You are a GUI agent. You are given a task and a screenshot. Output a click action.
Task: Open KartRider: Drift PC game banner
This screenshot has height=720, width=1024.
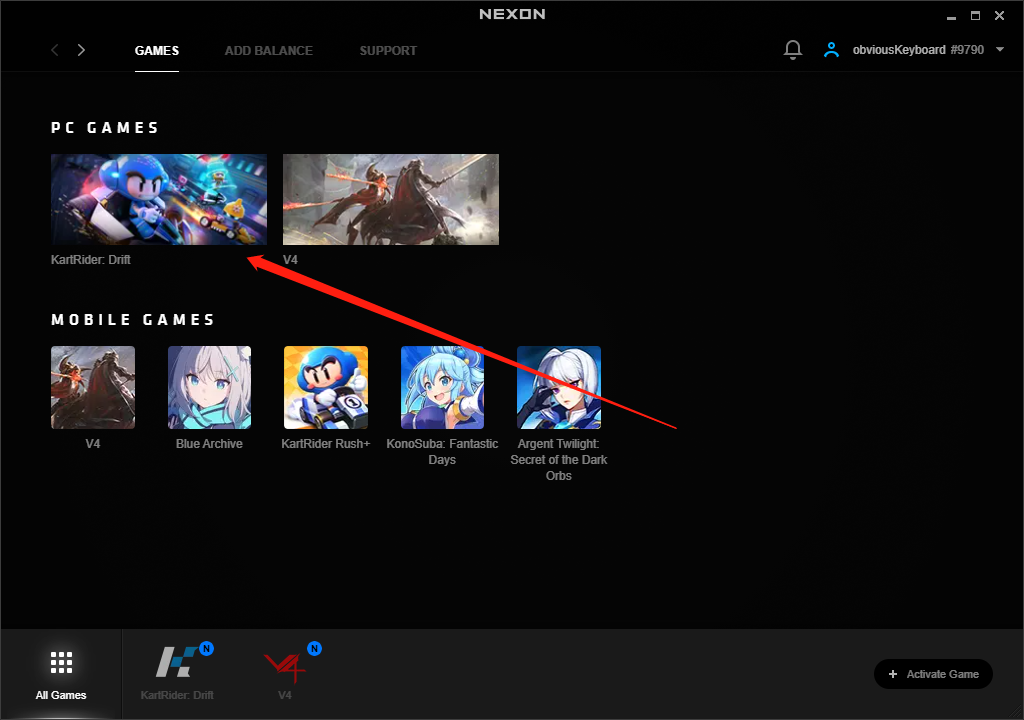[x=159, y=199]
